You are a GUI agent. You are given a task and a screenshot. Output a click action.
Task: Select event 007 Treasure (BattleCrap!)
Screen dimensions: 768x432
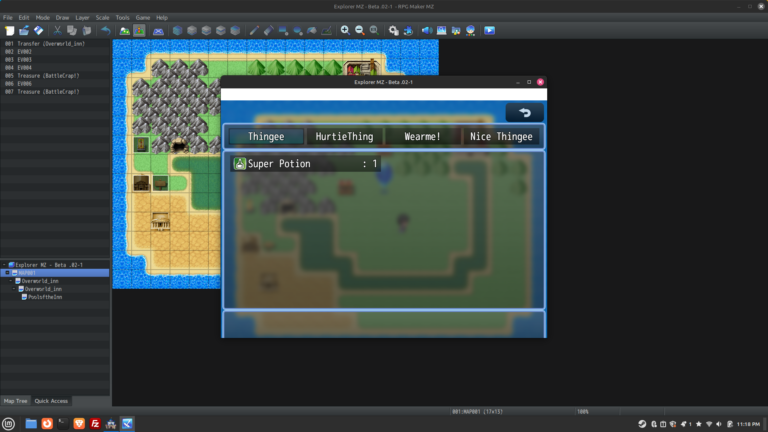[55, 92]
